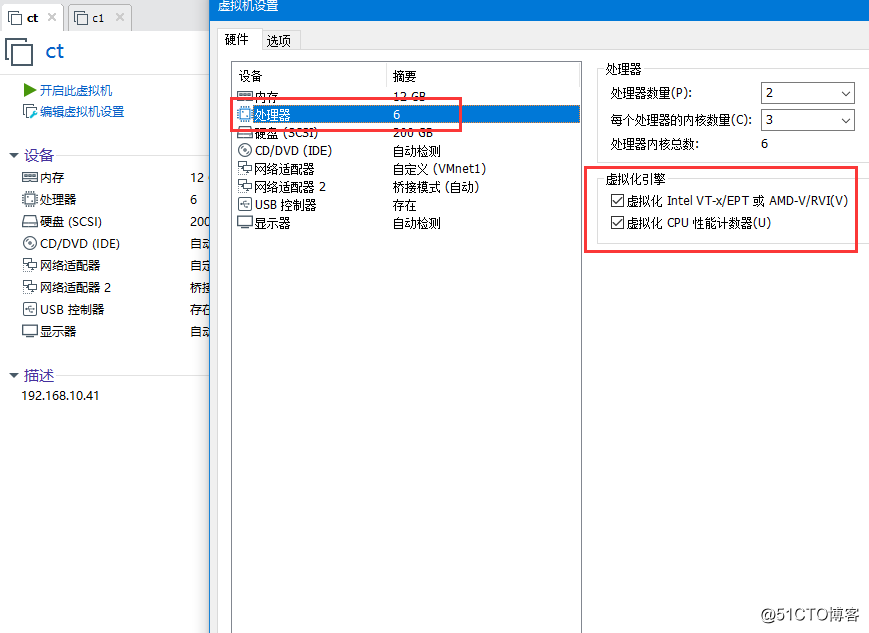The height and width of the screenshot is (633, 869).
Task: Click 内存 label in left device list
Action: (x=52, y=177)
